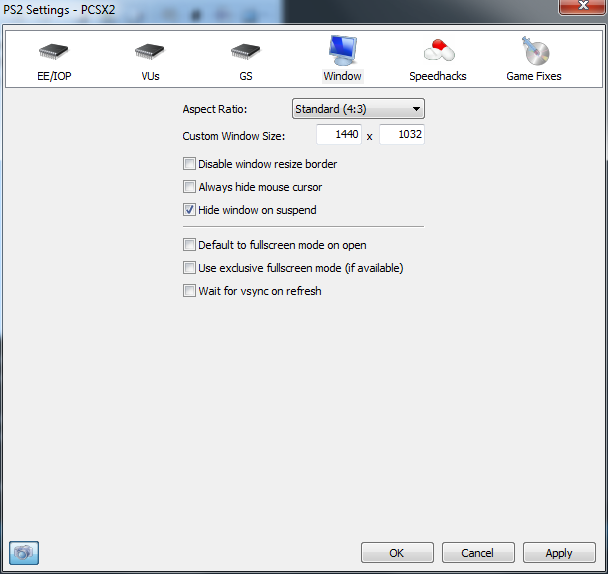Open the Game Fixes disc icon

[535, 50]
